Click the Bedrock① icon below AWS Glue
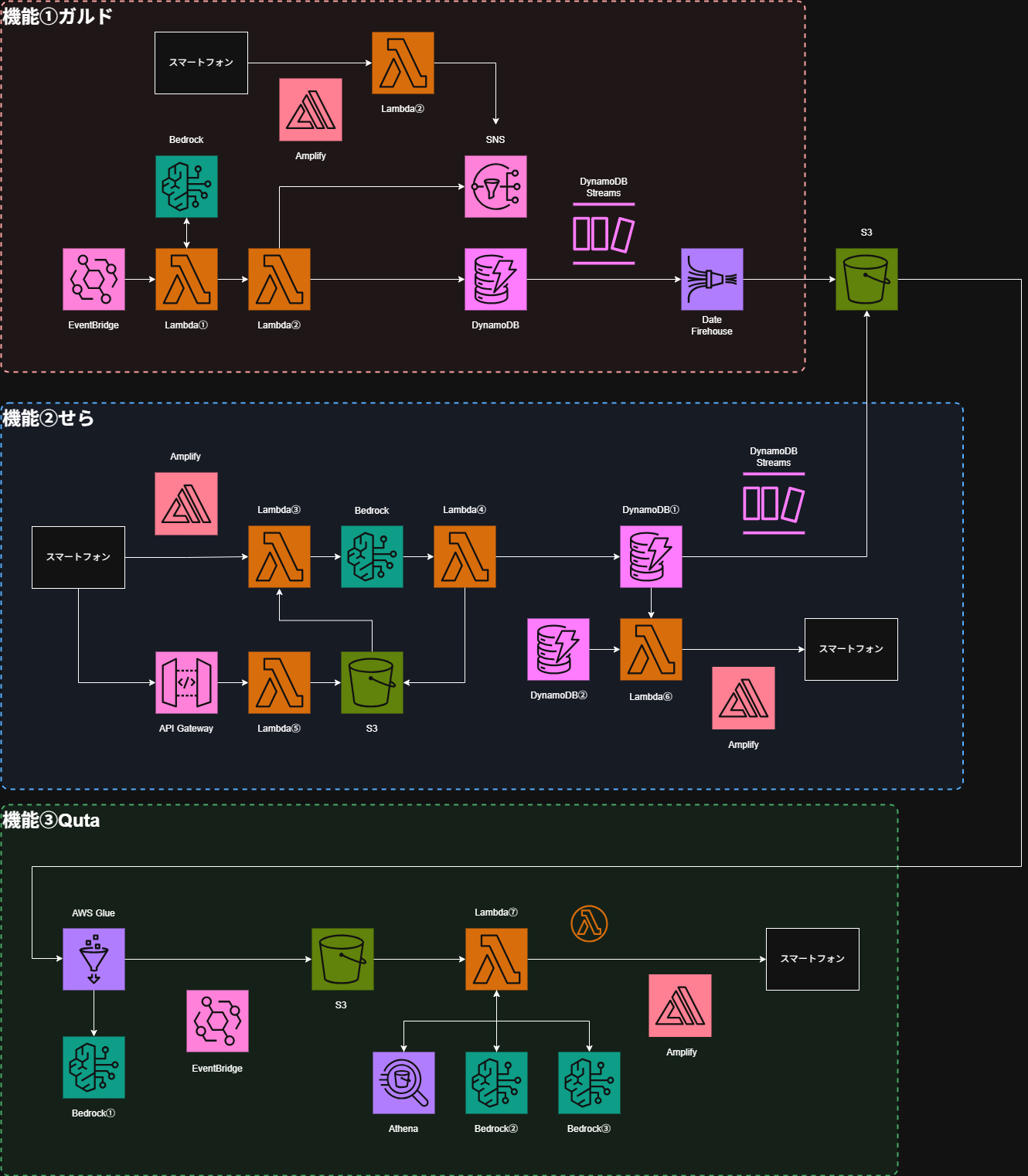 pyautogui.click(x=94, y=1067)
